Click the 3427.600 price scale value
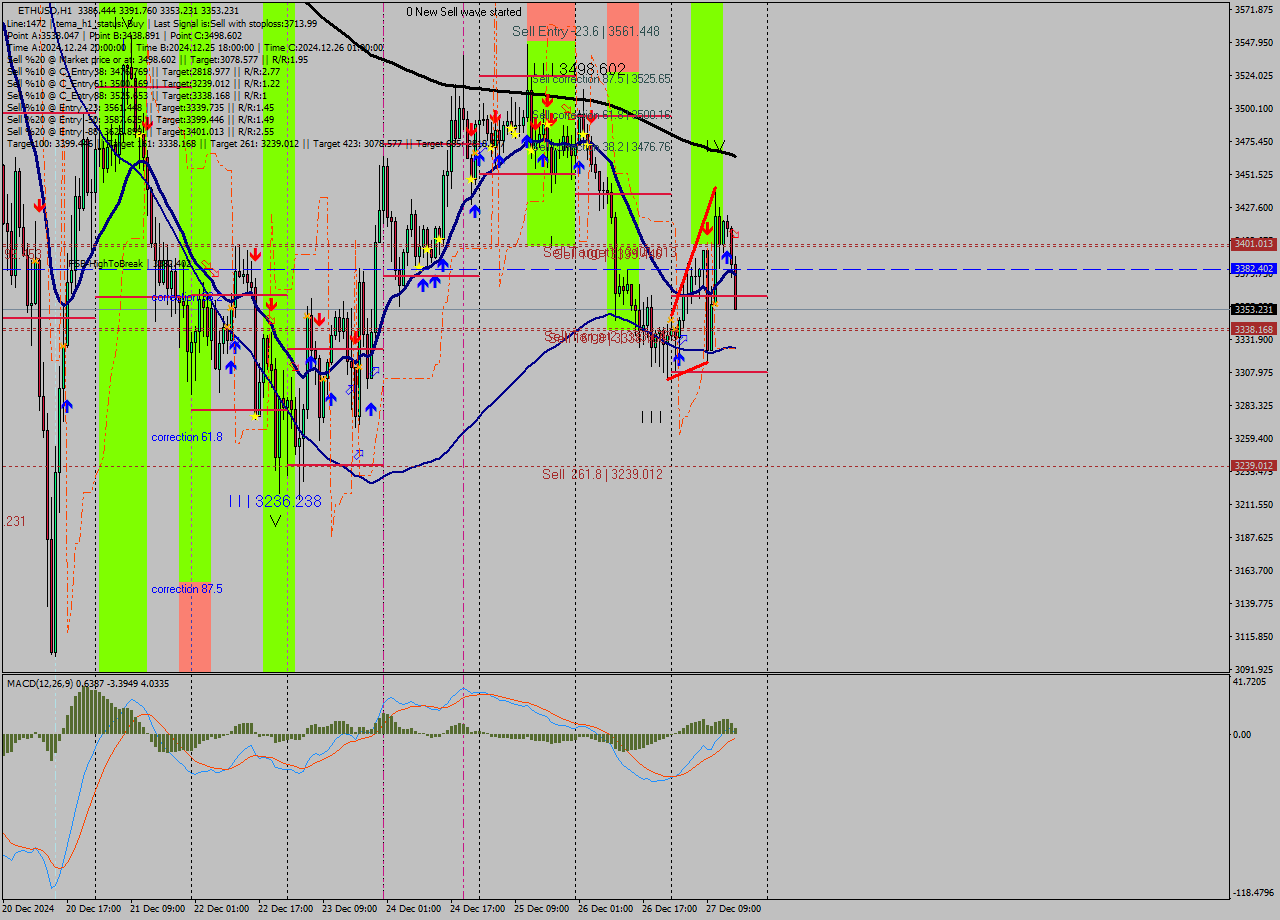Screen dimensions: 1280x920 1253,208
